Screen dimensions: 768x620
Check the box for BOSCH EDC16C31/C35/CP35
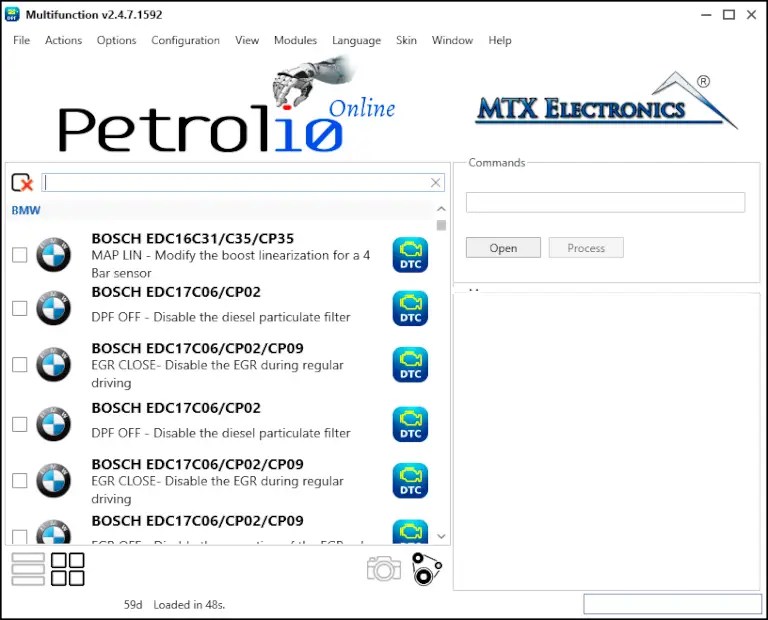tap(20, 255)
